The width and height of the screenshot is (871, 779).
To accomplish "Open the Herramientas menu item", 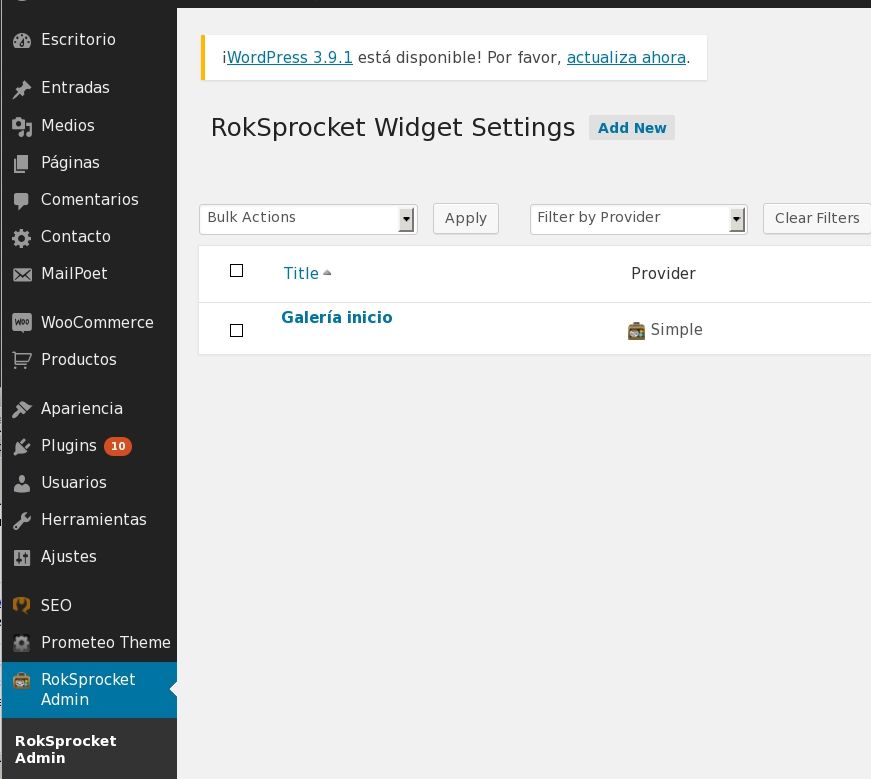I will (x=94, y=519).
